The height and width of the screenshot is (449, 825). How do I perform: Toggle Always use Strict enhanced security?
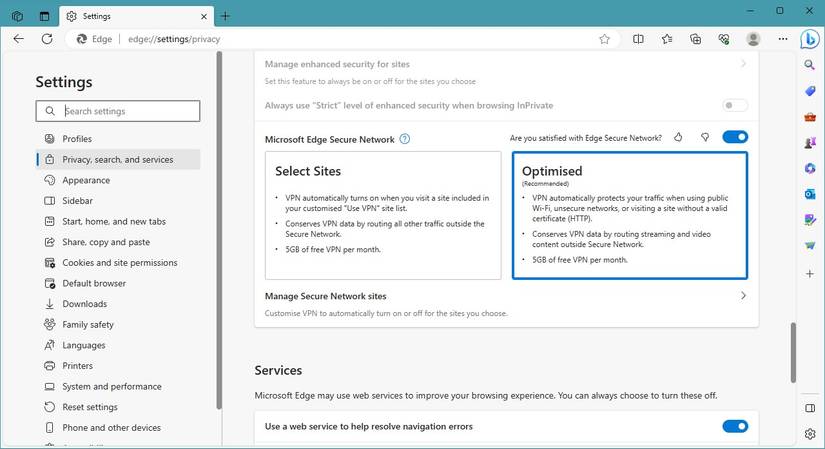pyautogui.click(x=734, y=105)
